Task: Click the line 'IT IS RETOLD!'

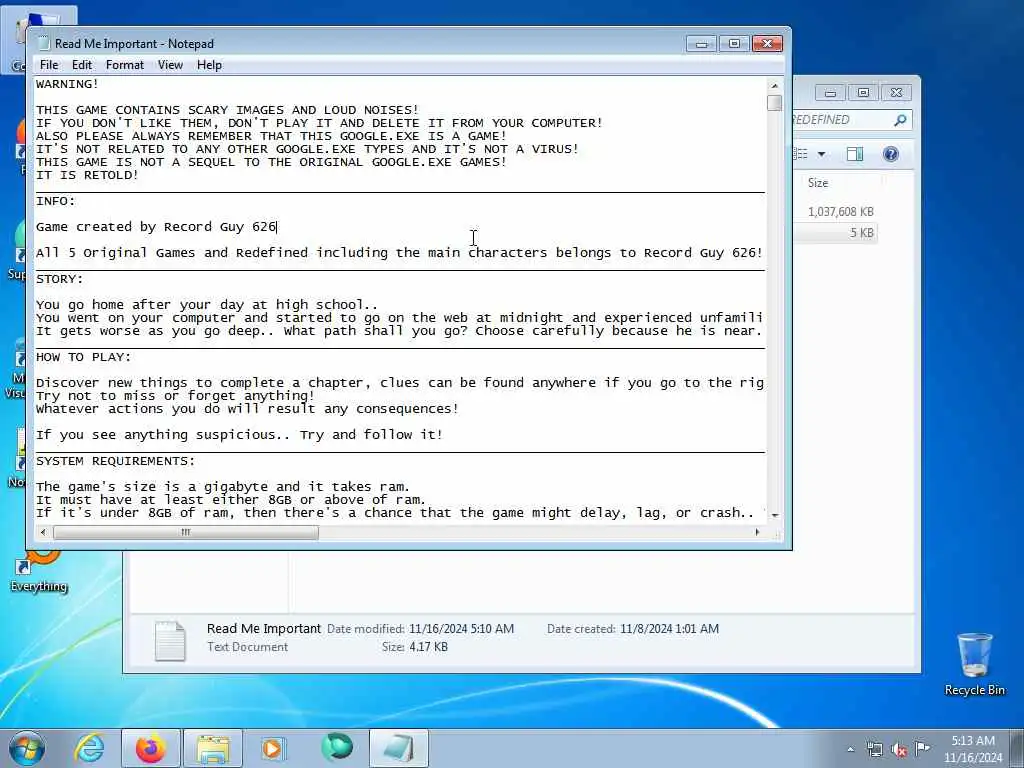Action: [87, 175]
